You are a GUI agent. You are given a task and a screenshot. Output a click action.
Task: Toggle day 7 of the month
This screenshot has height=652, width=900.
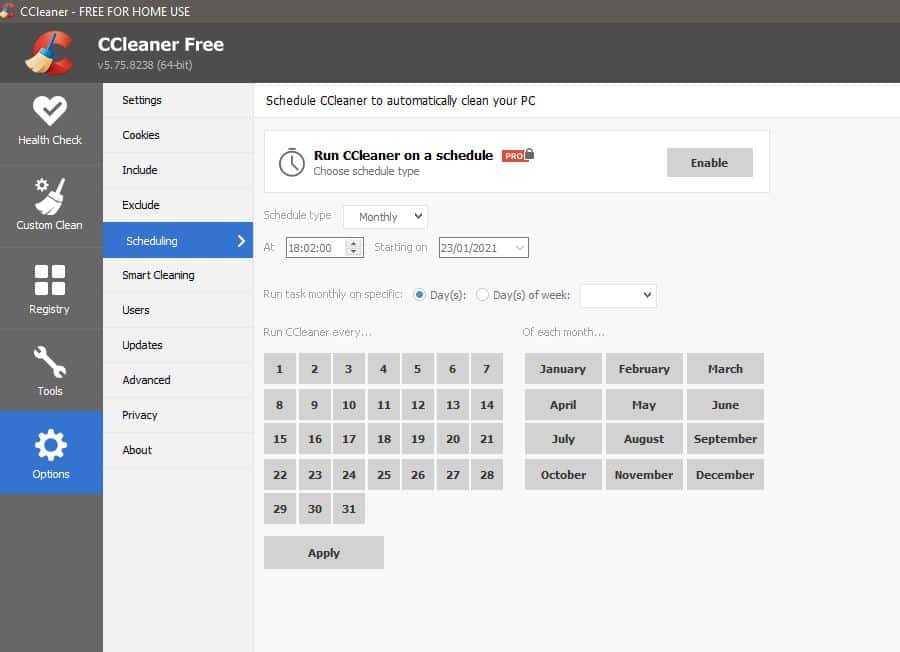click(487, 368)
